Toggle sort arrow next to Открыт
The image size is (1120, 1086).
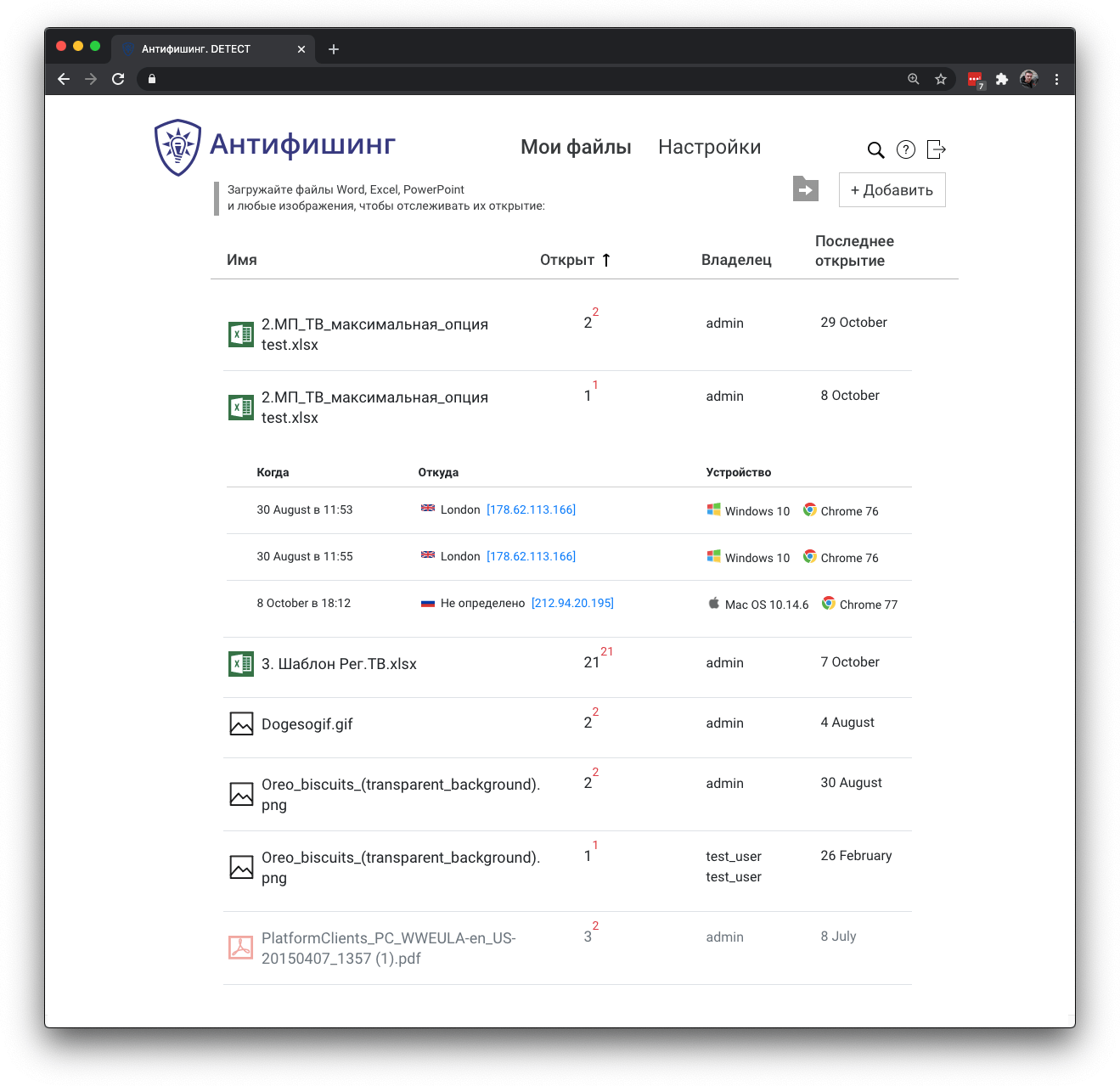[606, 260]
